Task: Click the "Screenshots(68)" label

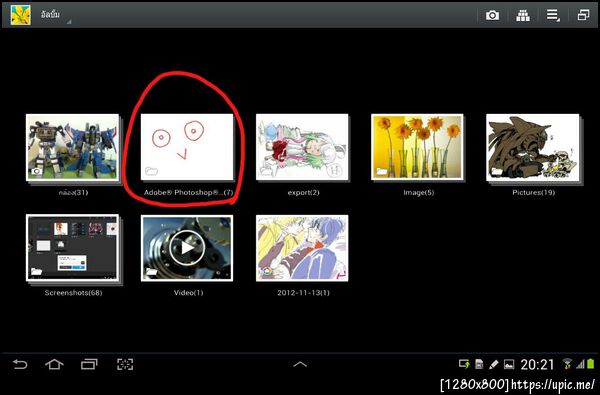Action: point(73,293)
